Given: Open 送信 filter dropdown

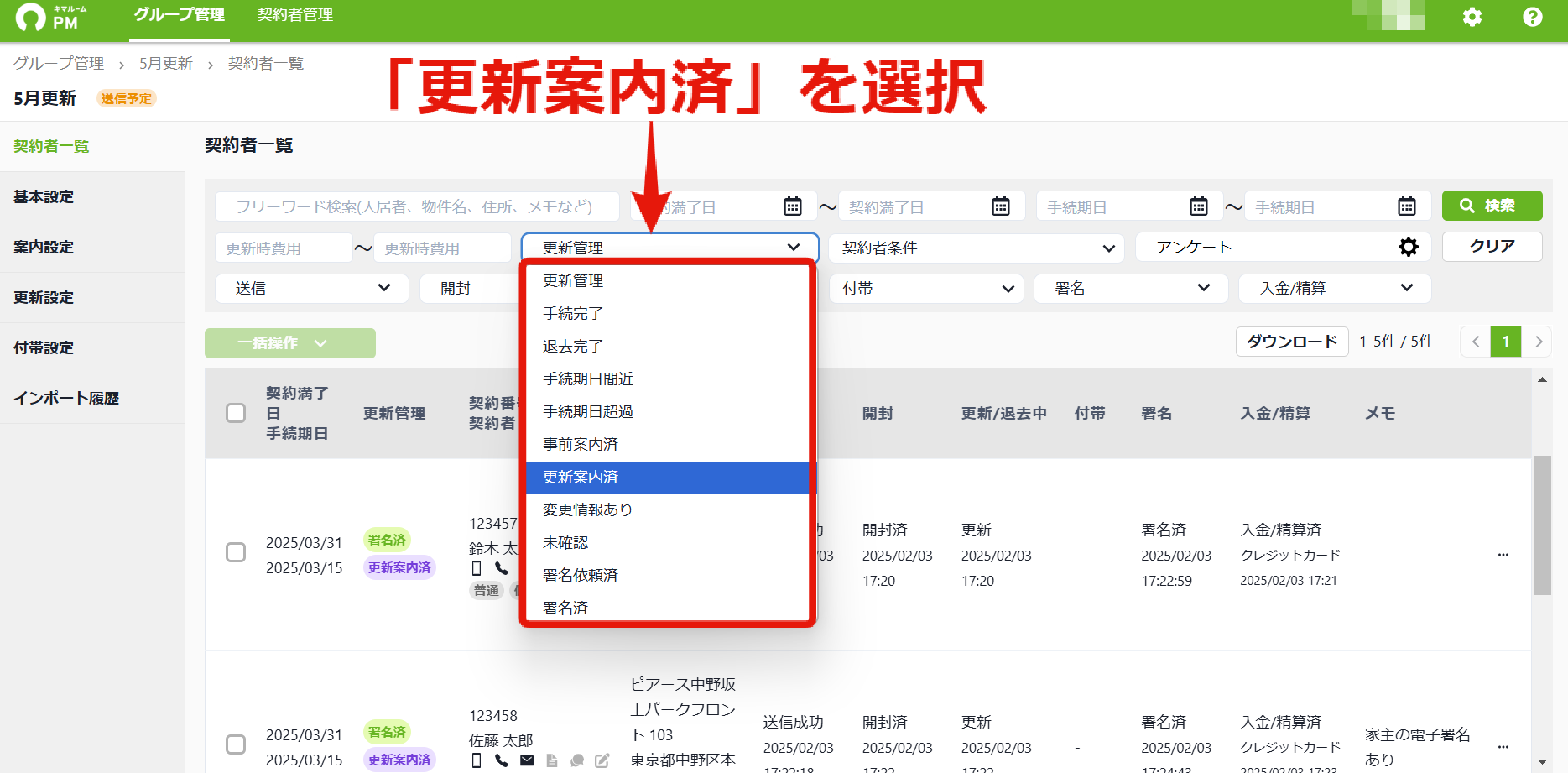Looking at the screenshot, I should (312, 289).
